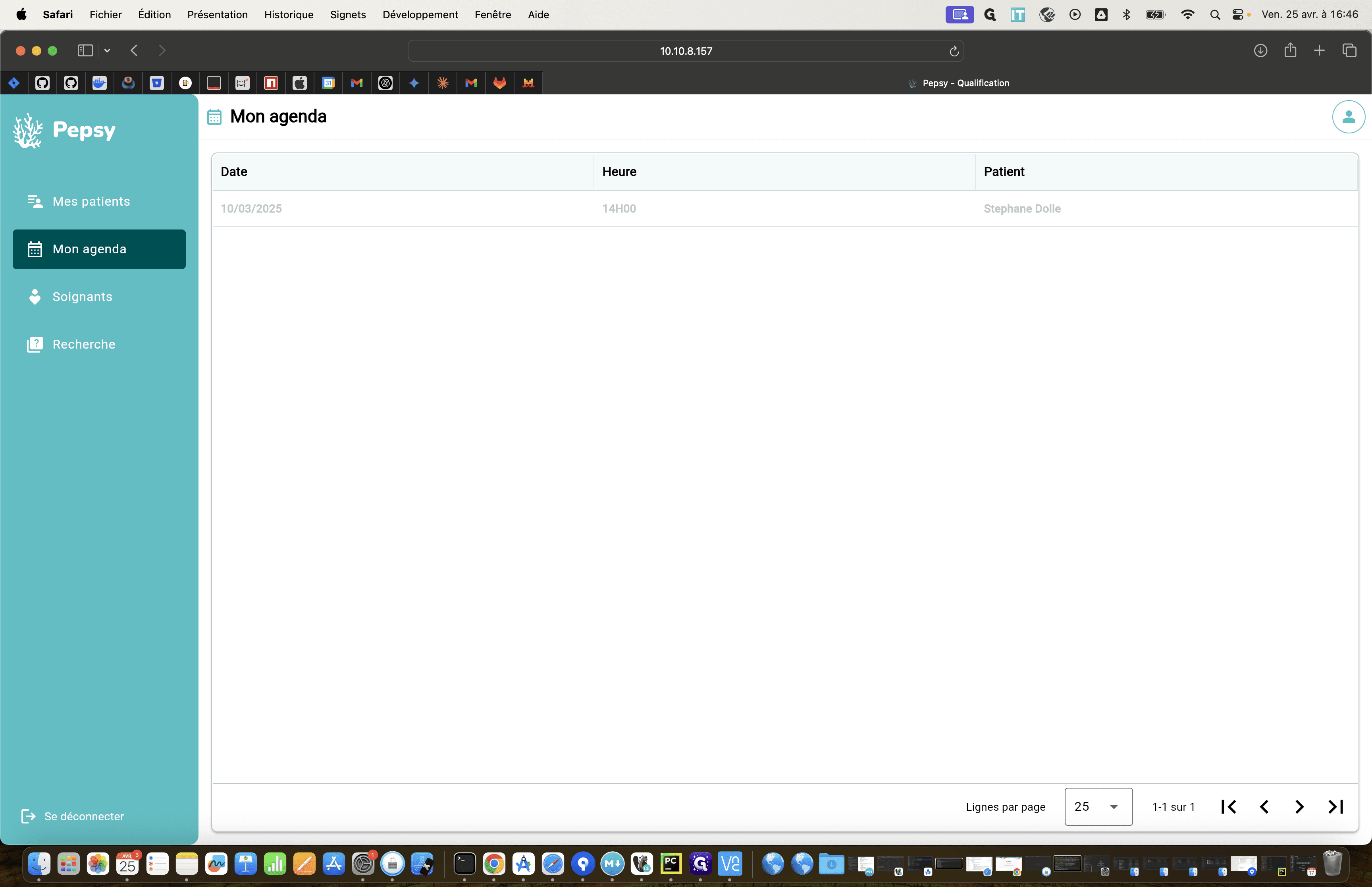The image size is (1372, 887).
Task: Open the Développement menu
Action: [x=420, y=14]
